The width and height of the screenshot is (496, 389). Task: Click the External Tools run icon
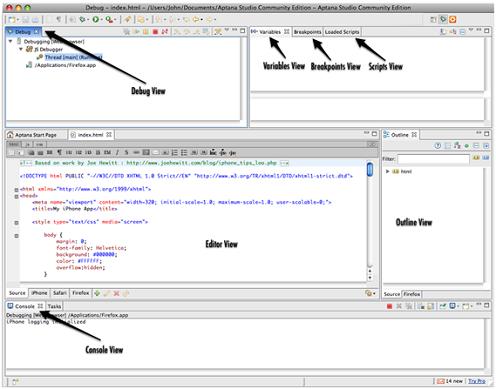pos(109,20)
